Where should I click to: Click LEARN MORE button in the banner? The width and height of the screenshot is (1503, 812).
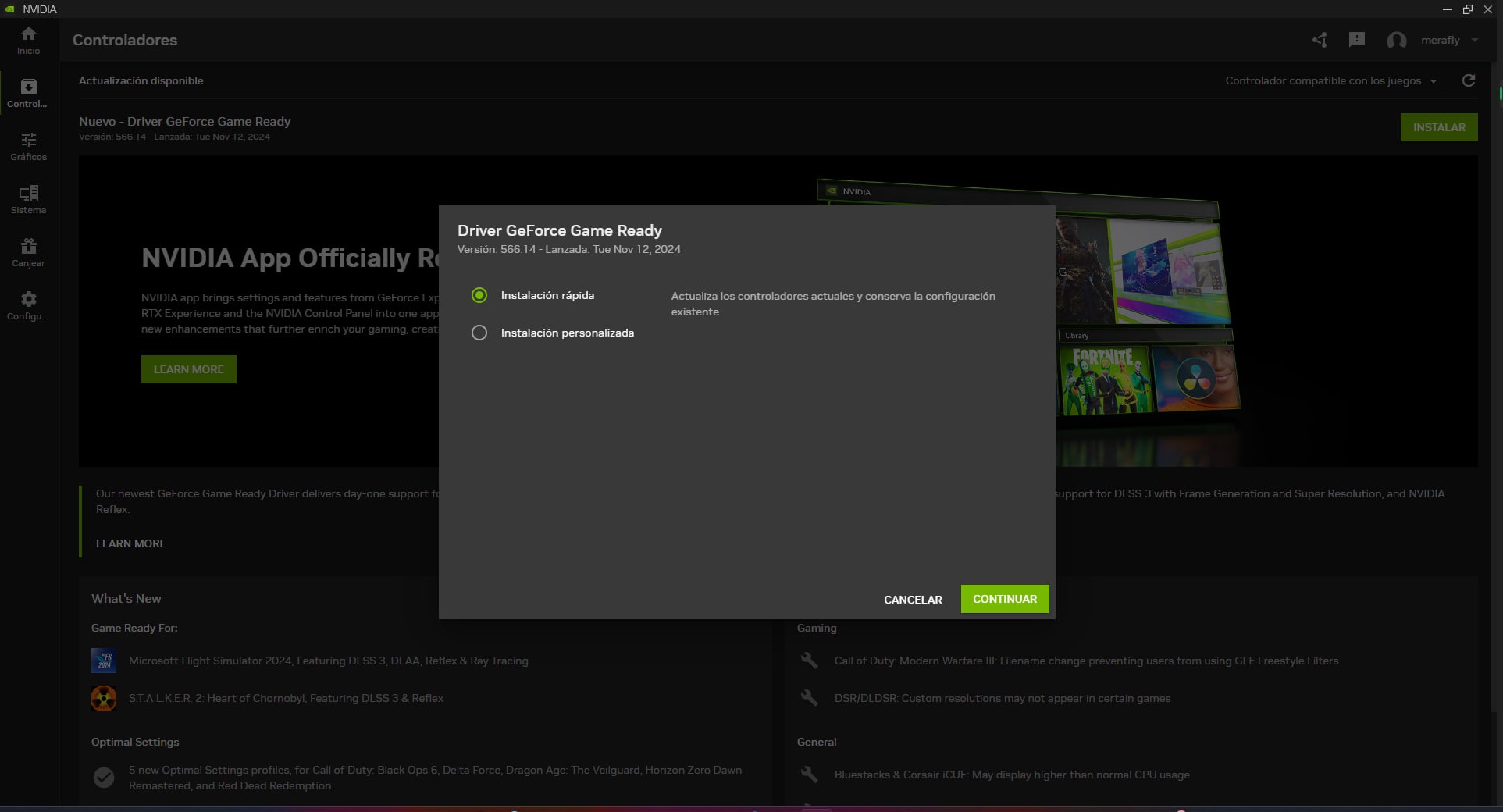click(x=188, y=369)
